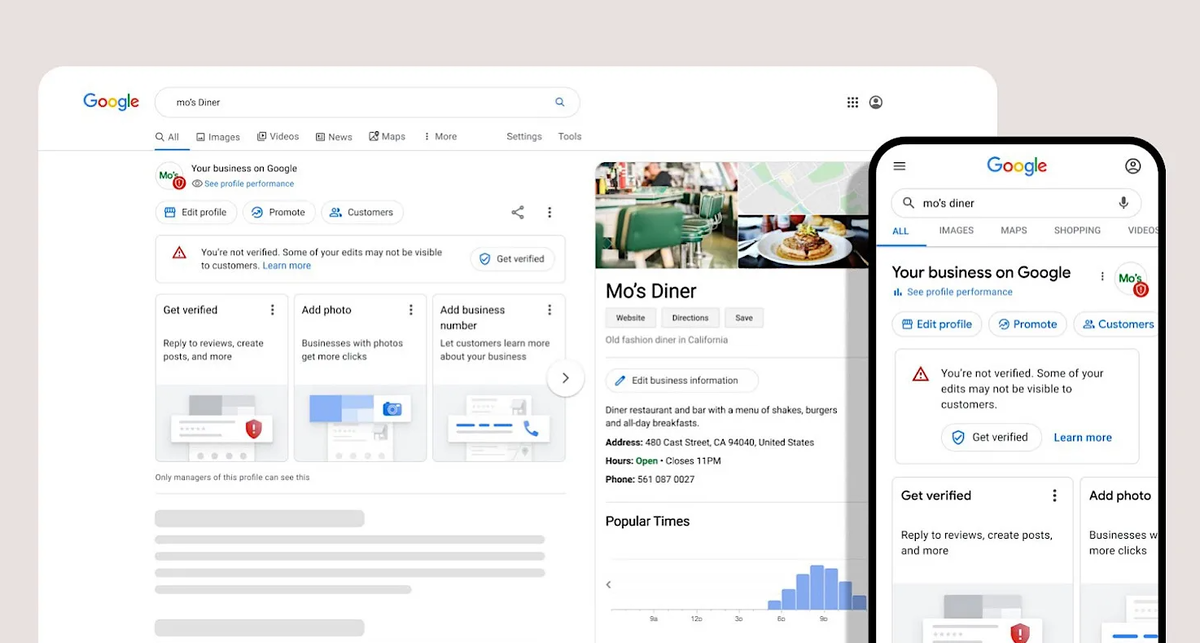Open the map thumbnail in knowledge panel
The width and height of the screenshot is (1200, 643).
(x=803, y=188)
